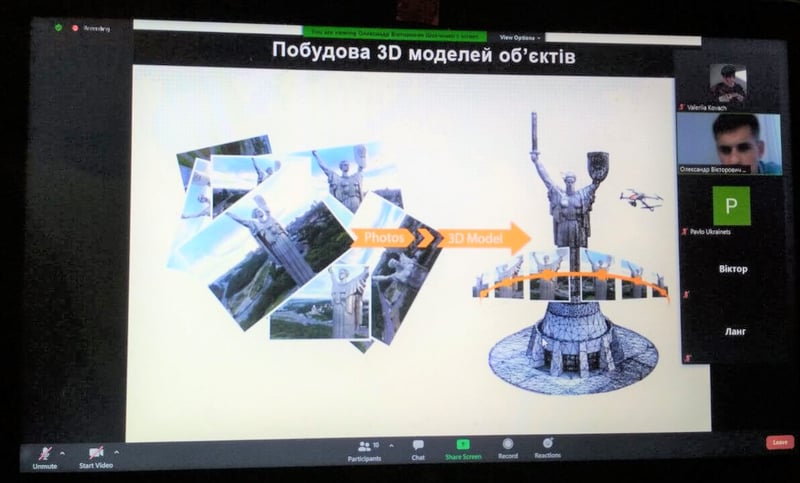Screen dimensions: 800x483
Task: Click the red Leave button
Action: [779, 442]
